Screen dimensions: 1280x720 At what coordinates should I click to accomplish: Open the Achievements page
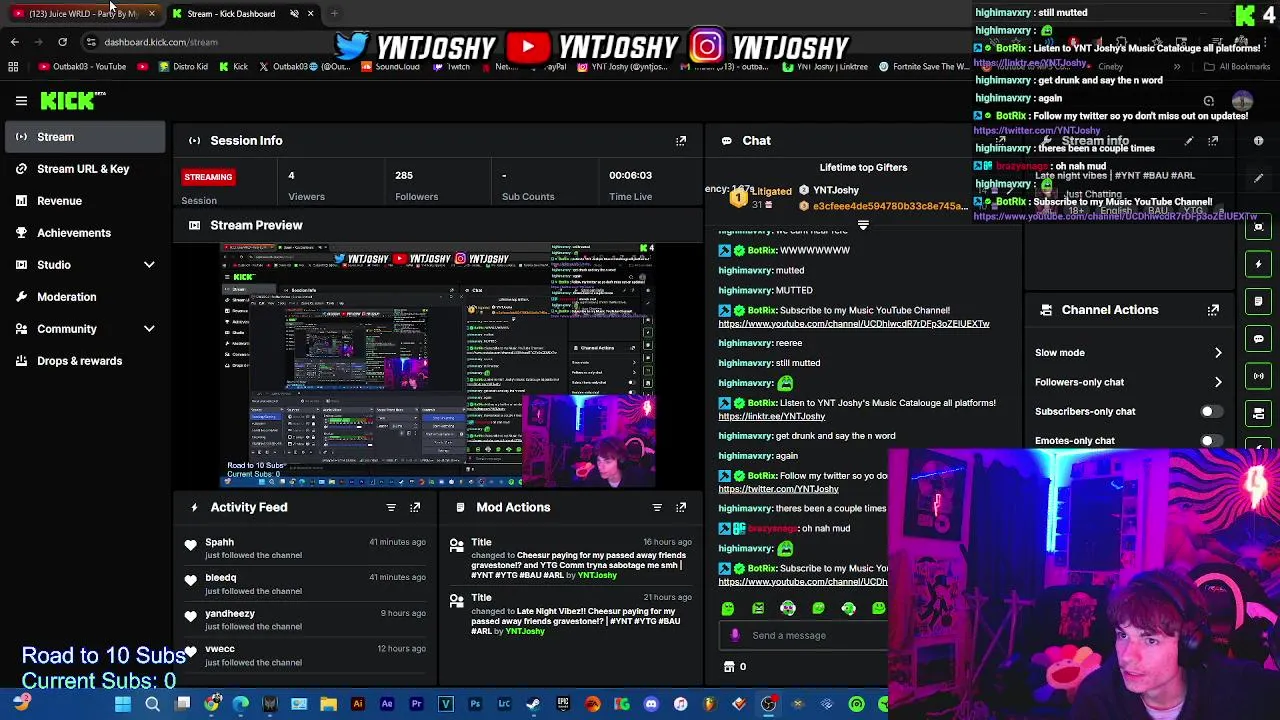[x=73, y=233]
